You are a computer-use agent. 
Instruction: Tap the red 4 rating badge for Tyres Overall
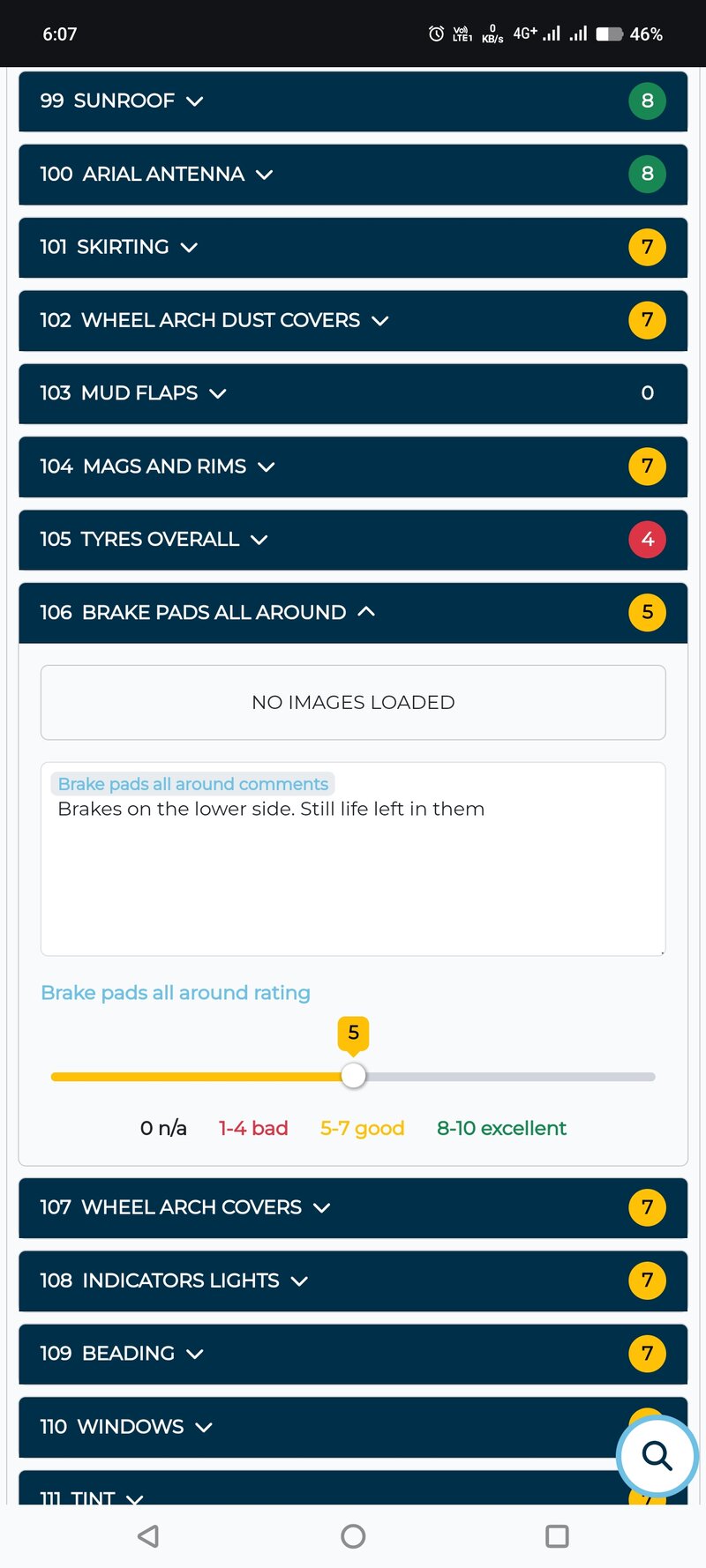[647, 539]
